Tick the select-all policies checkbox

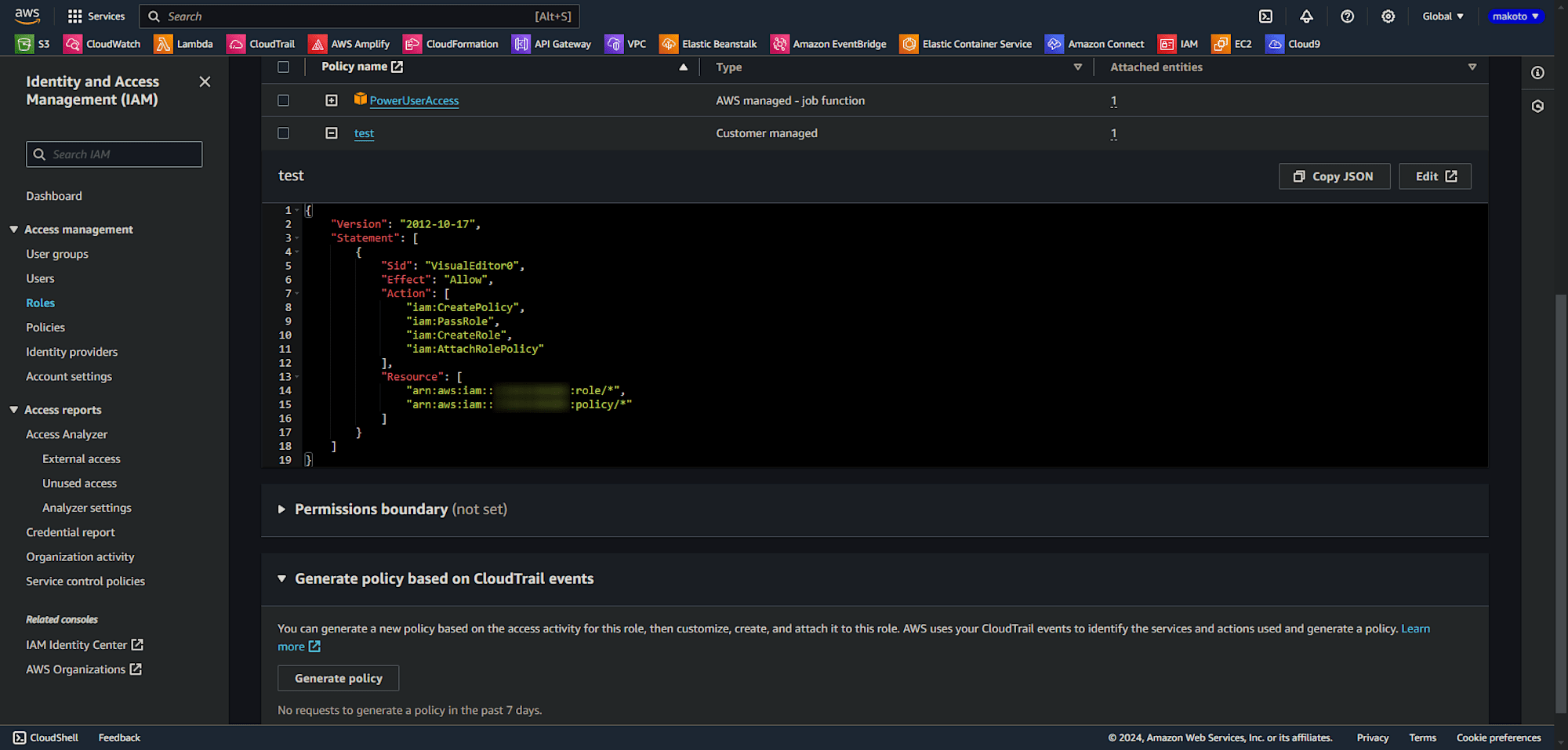click(283, 67)
